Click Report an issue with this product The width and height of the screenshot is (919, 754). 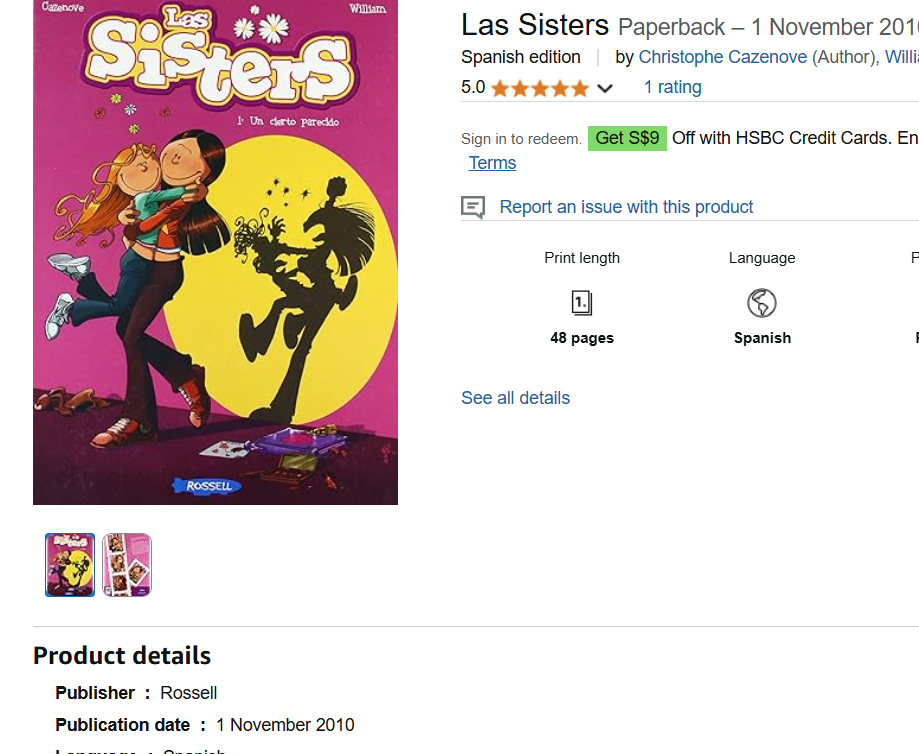click(626, 207)
